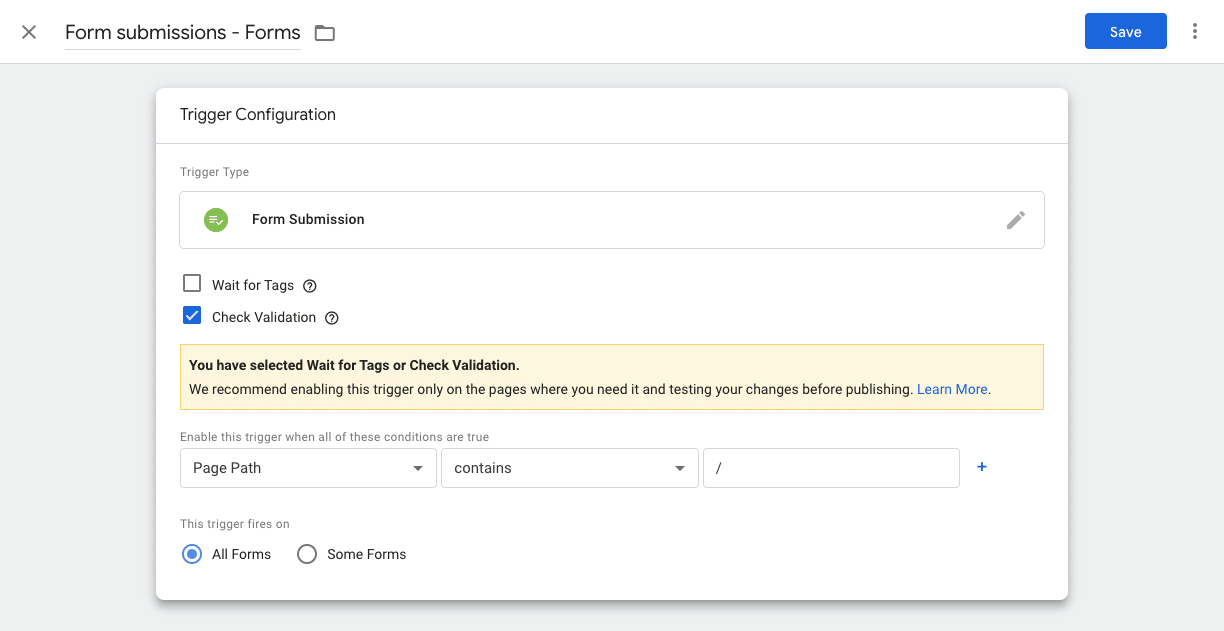1224x631 pixels.
Task: Click the condition value input field
Action: (831, 468)
